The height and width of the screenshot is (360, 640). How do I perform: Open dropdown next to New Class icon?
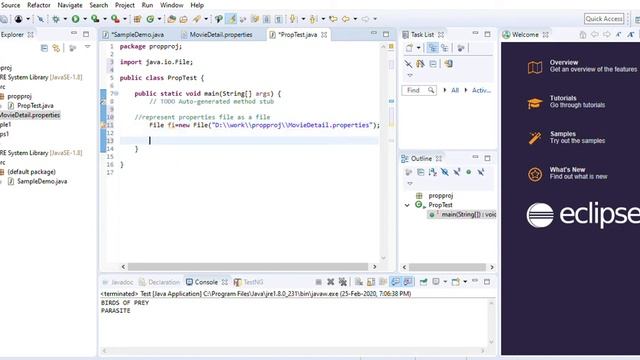[160, 19]
